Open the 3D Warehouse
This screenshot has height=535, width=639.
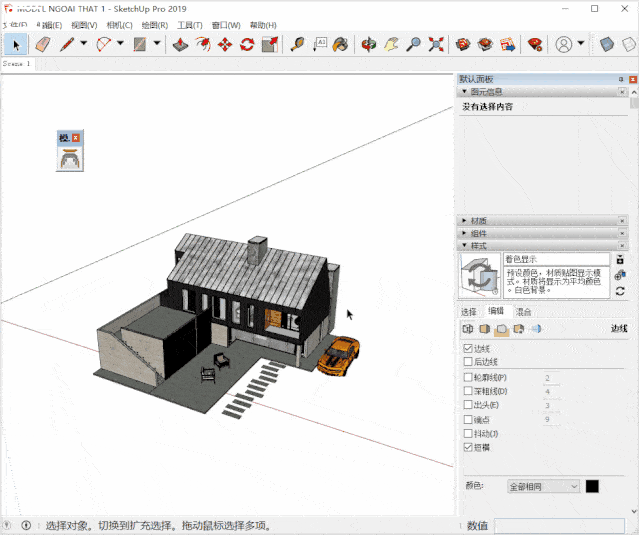[x=463, y=44]
